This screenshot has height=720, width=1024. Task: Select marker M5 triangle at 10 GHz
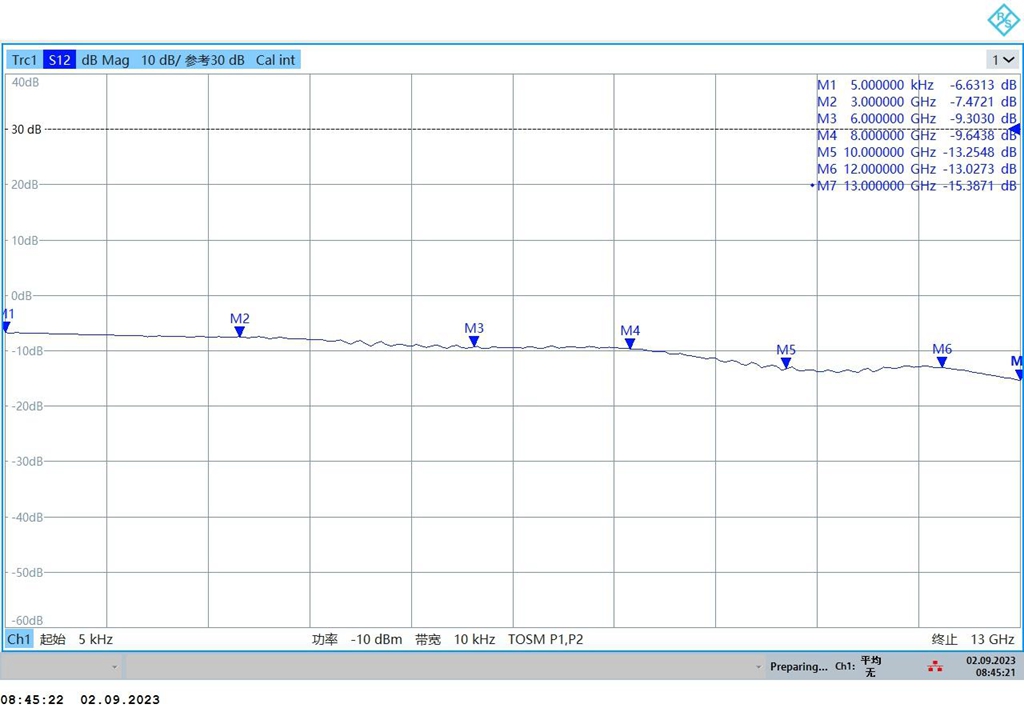[786, 362]
